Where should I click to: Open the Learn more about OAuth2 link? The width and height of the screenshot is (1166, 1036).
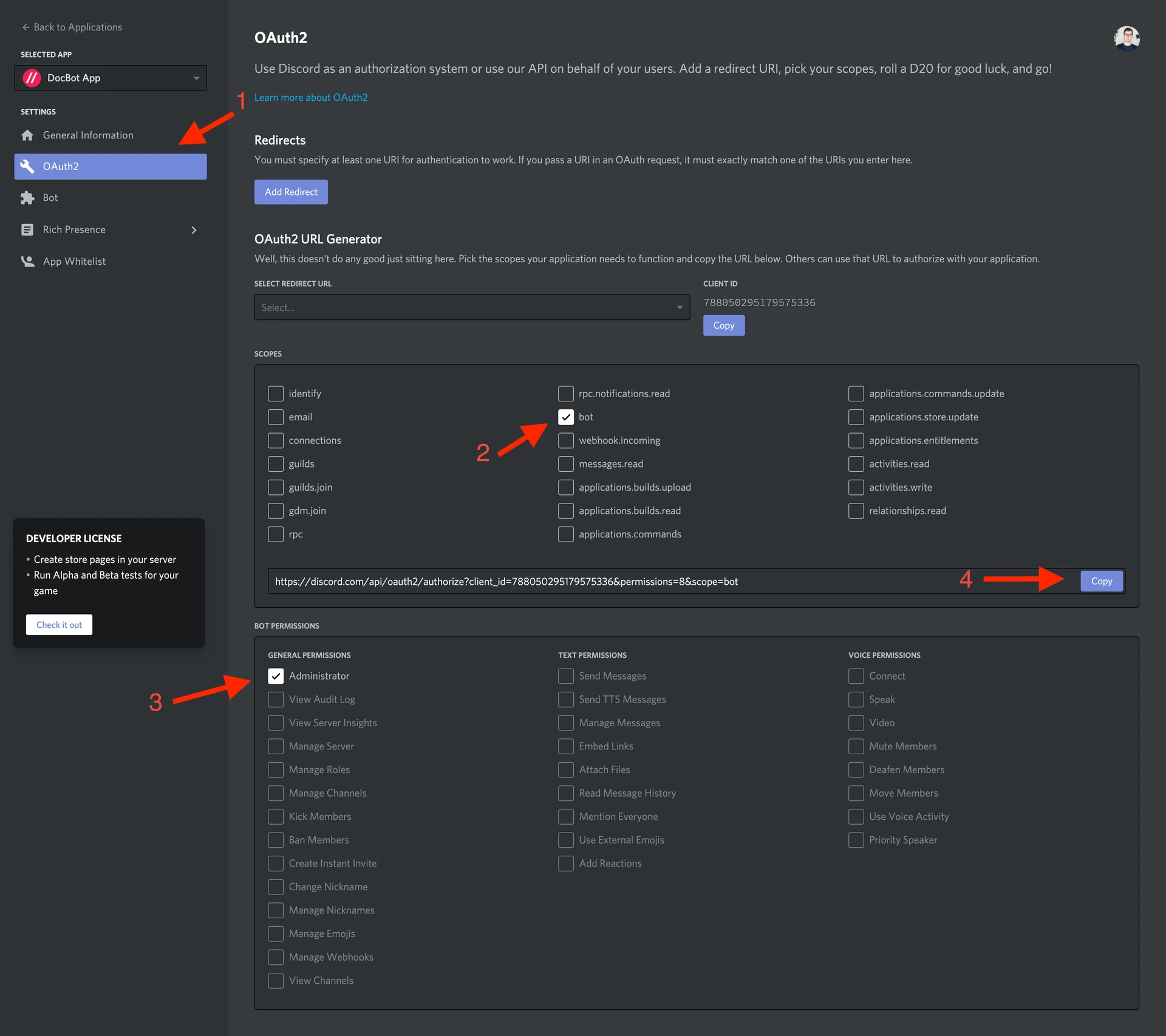pyautogui.click(x=311, y=97)
